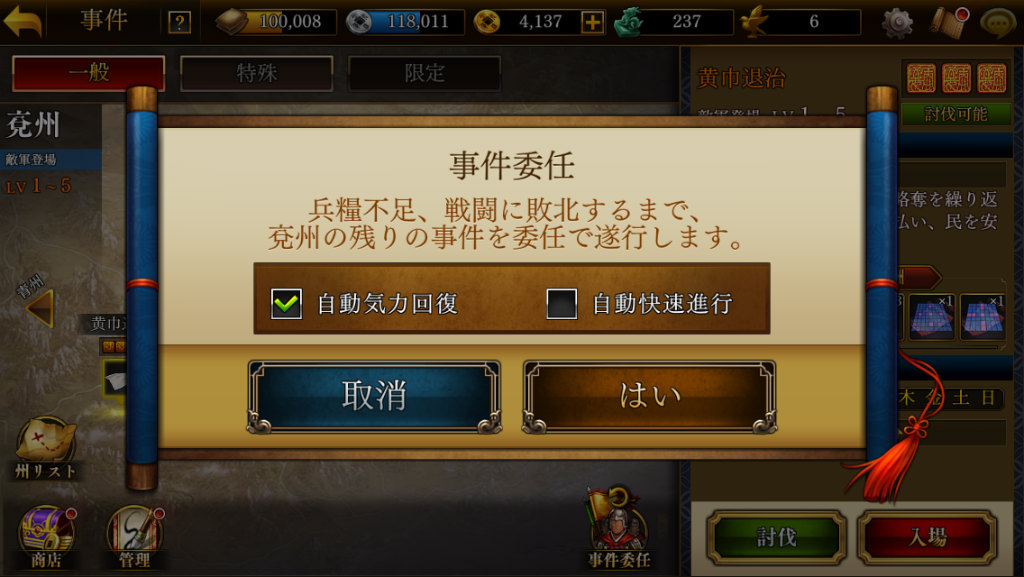This screenshot has width=1024, height=577.
Task: Open the 商店 treasure chest shop icon
Action: tap(46, 537)
